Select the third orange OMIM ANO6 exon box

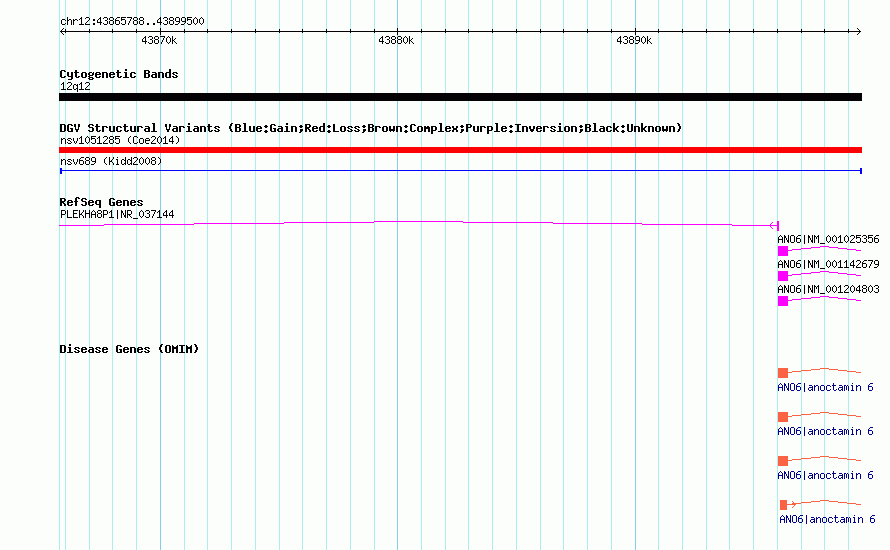point(783,460)
